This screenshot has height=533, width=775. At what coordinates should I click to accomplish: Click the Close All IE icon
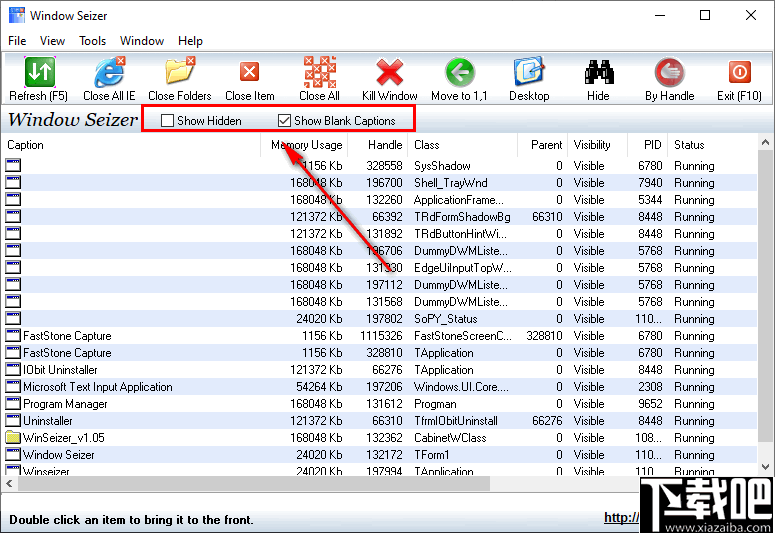[109, 72]
